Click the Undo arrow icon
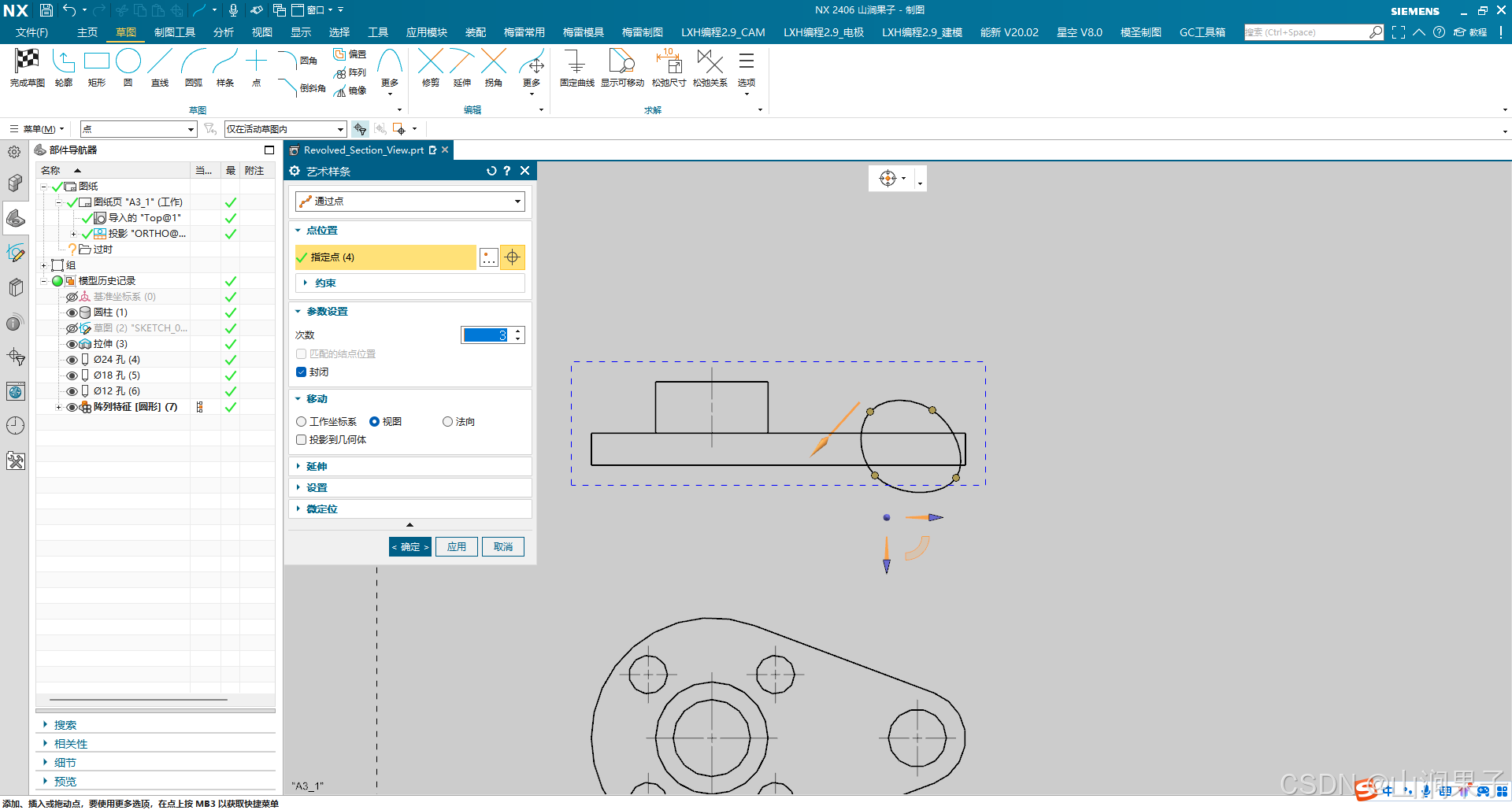This screenshot has width=1512, height=810. point(69,10)
